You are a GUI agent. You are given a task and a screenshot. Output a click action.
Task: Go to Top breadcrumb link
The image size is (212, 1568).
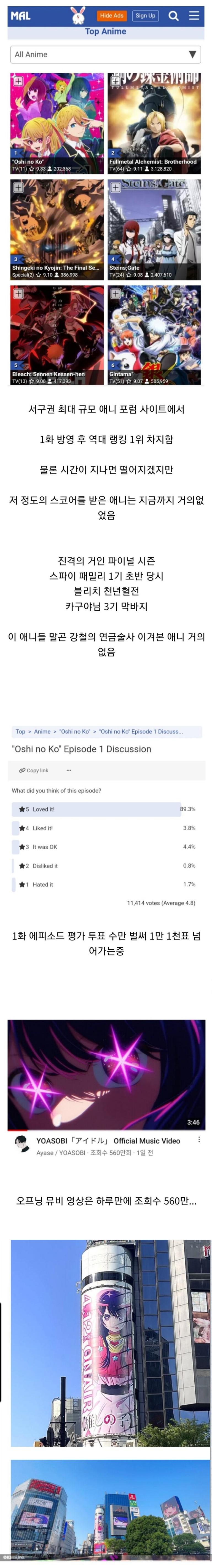(21, 732)
